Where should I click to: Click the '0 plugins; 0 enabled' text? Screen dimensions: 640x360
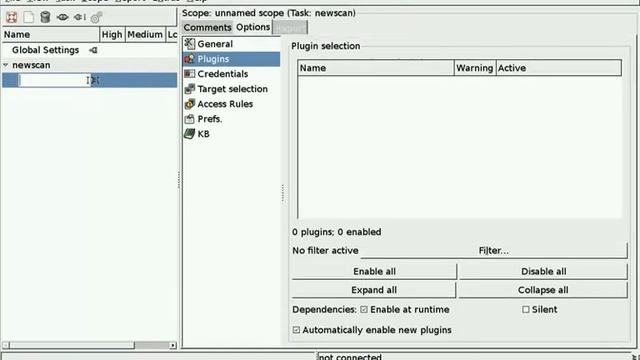337,232
